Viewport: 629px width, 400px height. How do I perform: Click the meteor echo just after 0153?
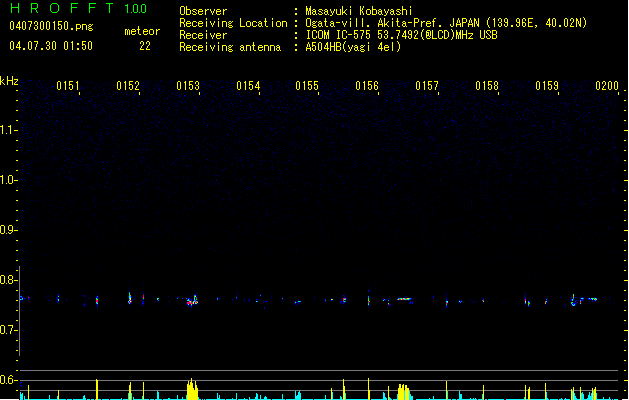tap(193, 301)
